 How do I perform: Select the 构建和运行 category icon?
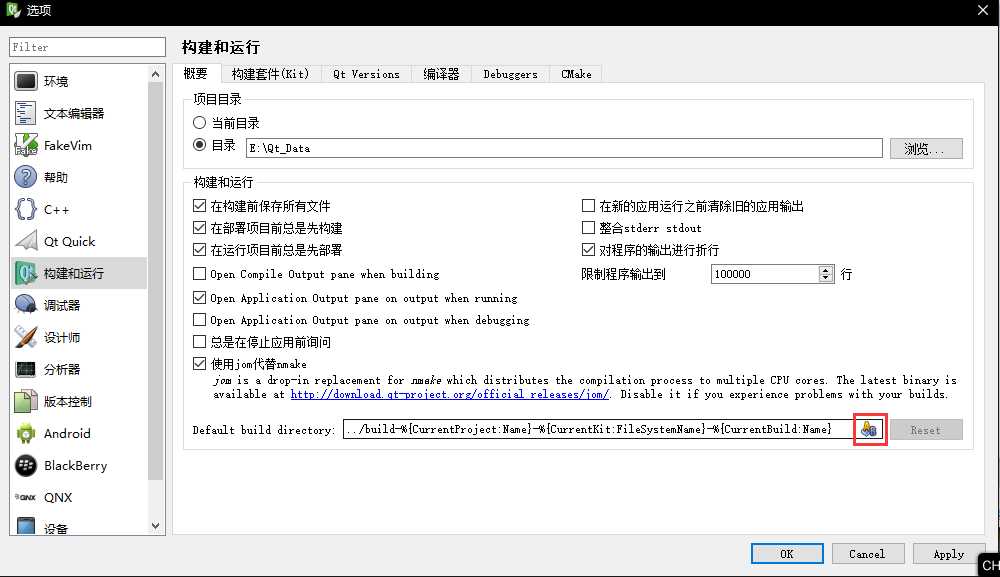tap(26, 273)
